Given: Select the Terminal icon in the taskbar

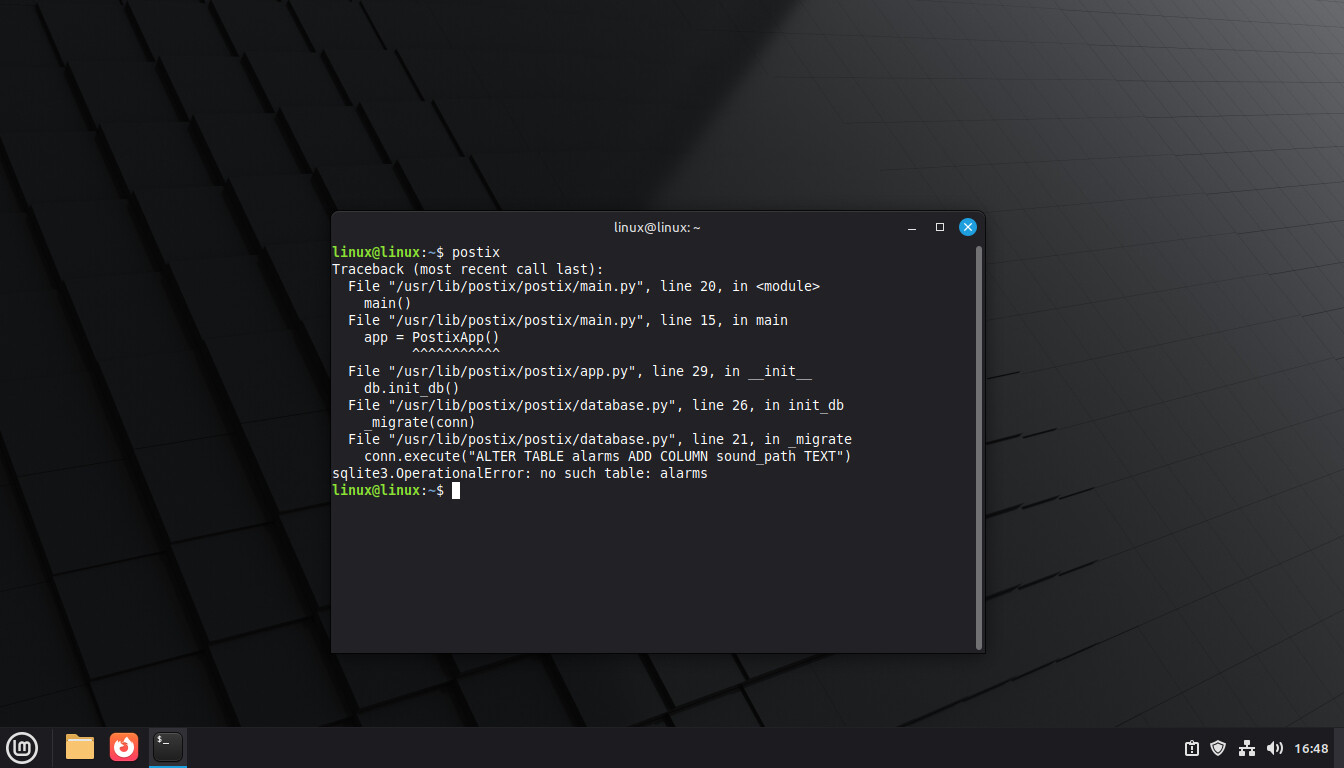Looking at the screenshot, I should point(168,747).
